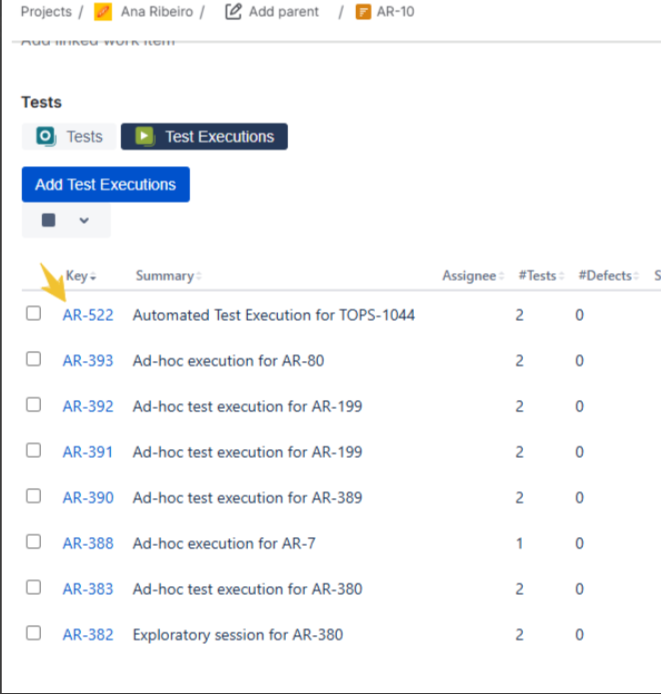The image size is (661, 694).
Task: Expand the bulk selection dropdown chevron
Action: [x=84, y=221]
